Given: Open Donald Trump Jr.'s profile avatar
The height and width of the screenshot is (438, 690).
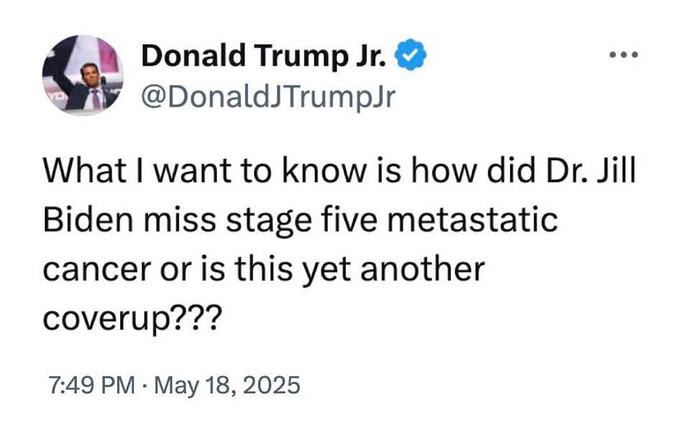Looking at the screenshot, I should point(83,75).
